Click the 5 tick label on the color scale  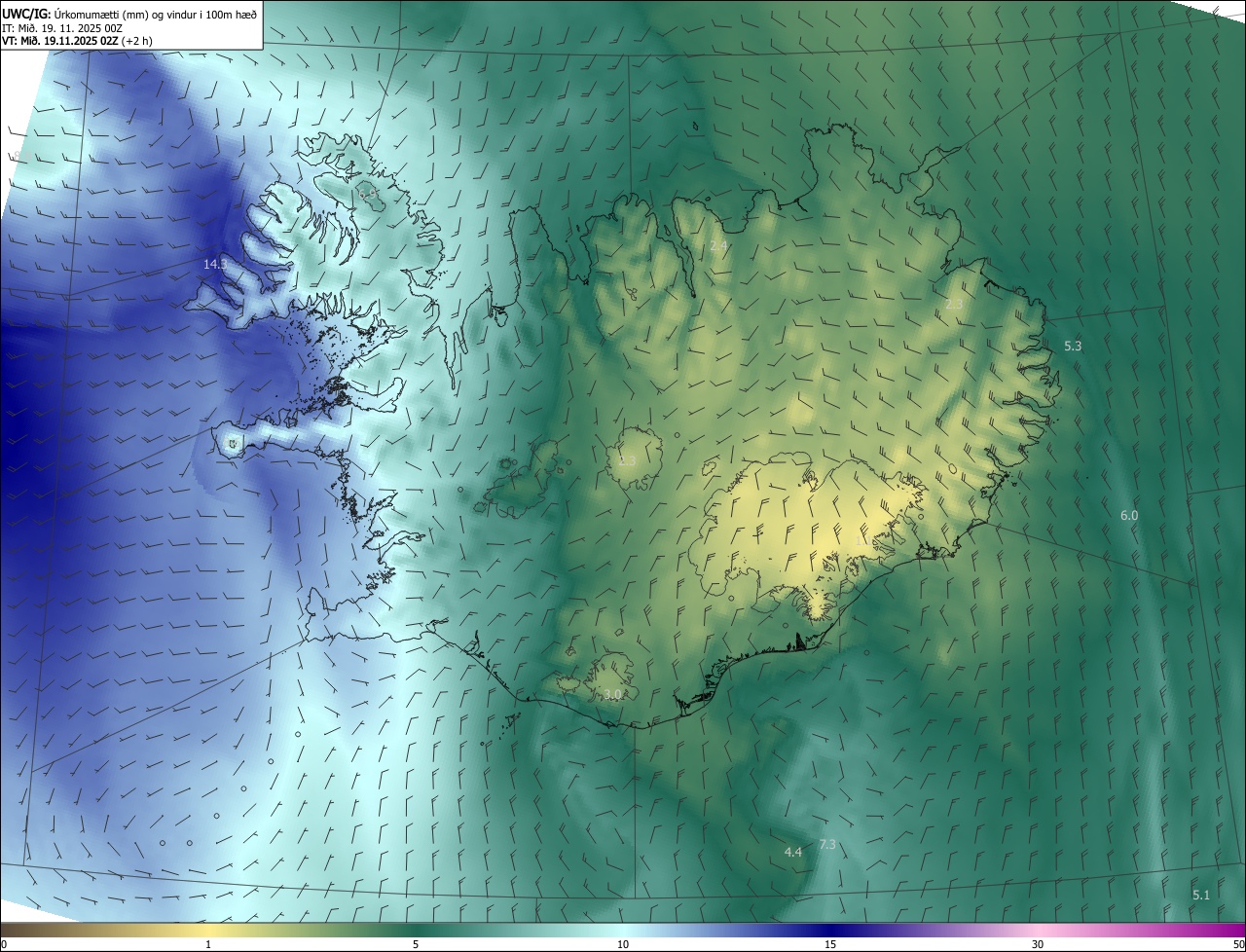pos(416,944)
